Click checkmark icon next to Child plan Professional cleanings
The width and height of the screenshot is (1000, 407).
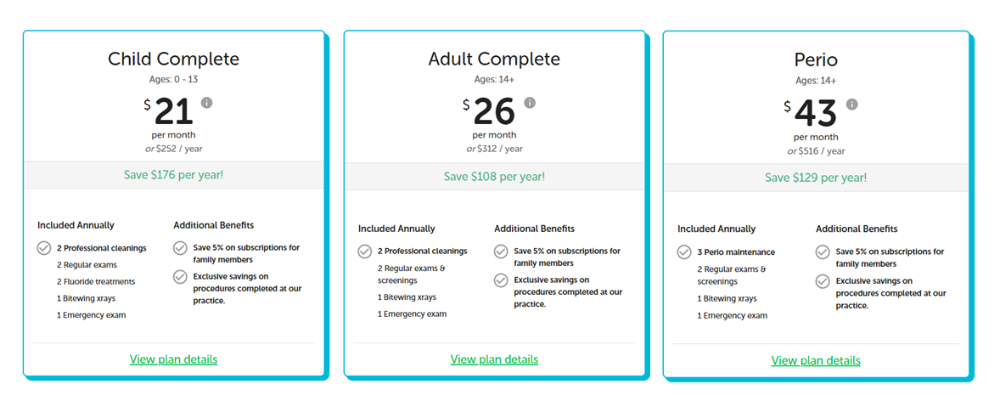(44, 248)
